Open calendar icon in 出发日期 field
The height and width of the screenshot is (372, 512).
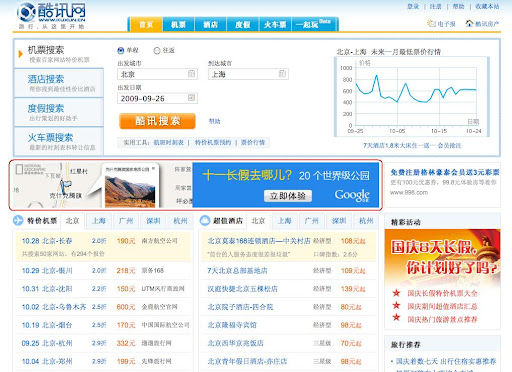click(191, 98)
